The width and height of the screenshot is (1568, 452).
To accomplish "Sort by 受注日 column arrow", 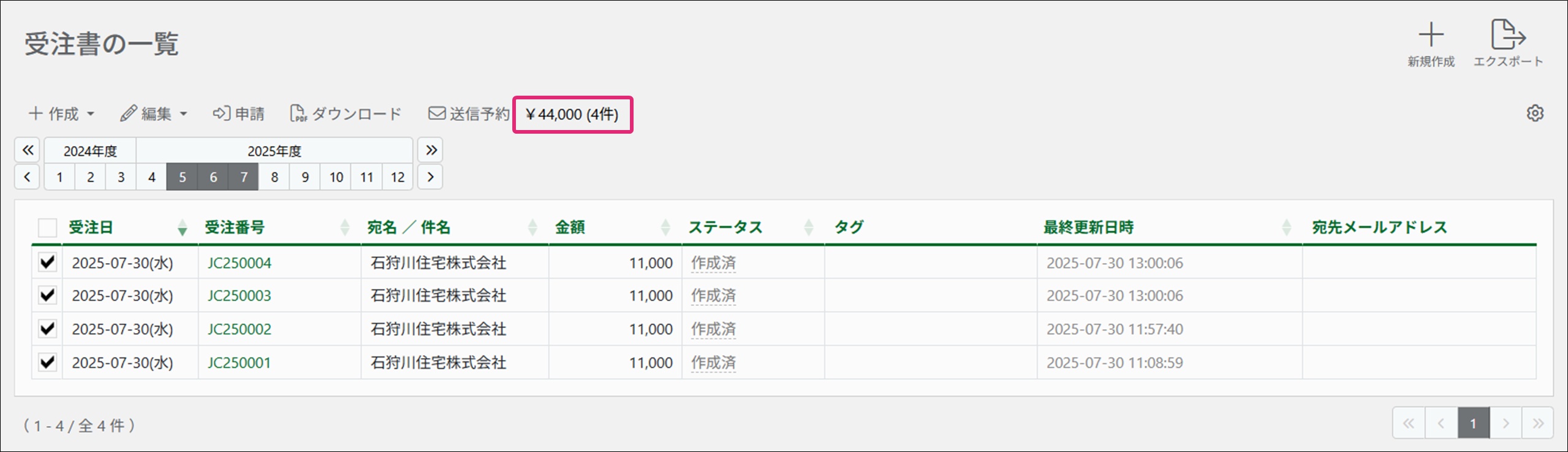I will point(182,228).
